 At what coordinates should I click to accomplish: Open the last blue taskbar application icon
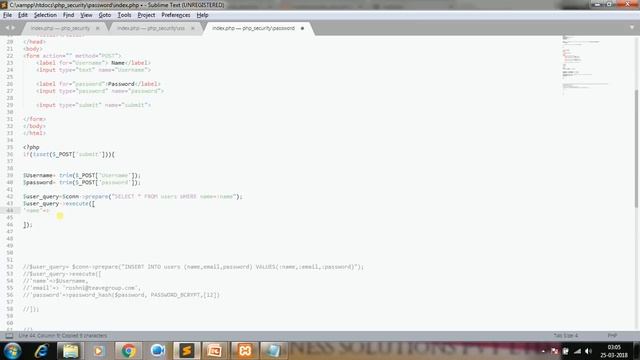273,351
